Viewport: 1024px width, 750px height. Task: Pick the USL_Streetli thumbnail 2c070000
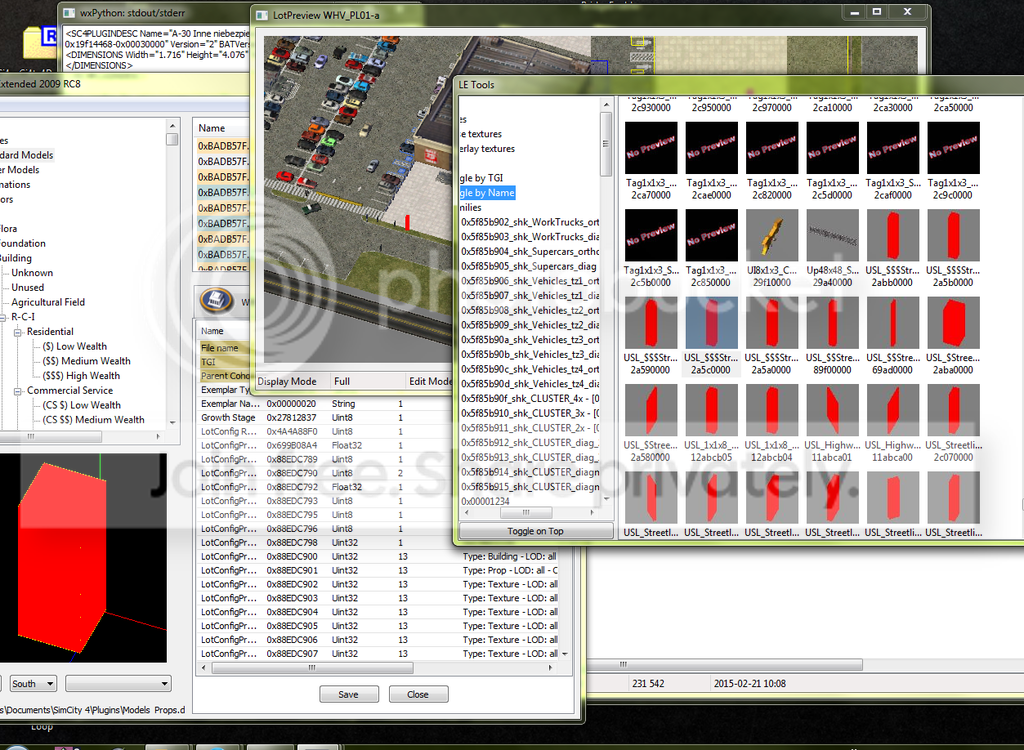click(x=953, y=410)
